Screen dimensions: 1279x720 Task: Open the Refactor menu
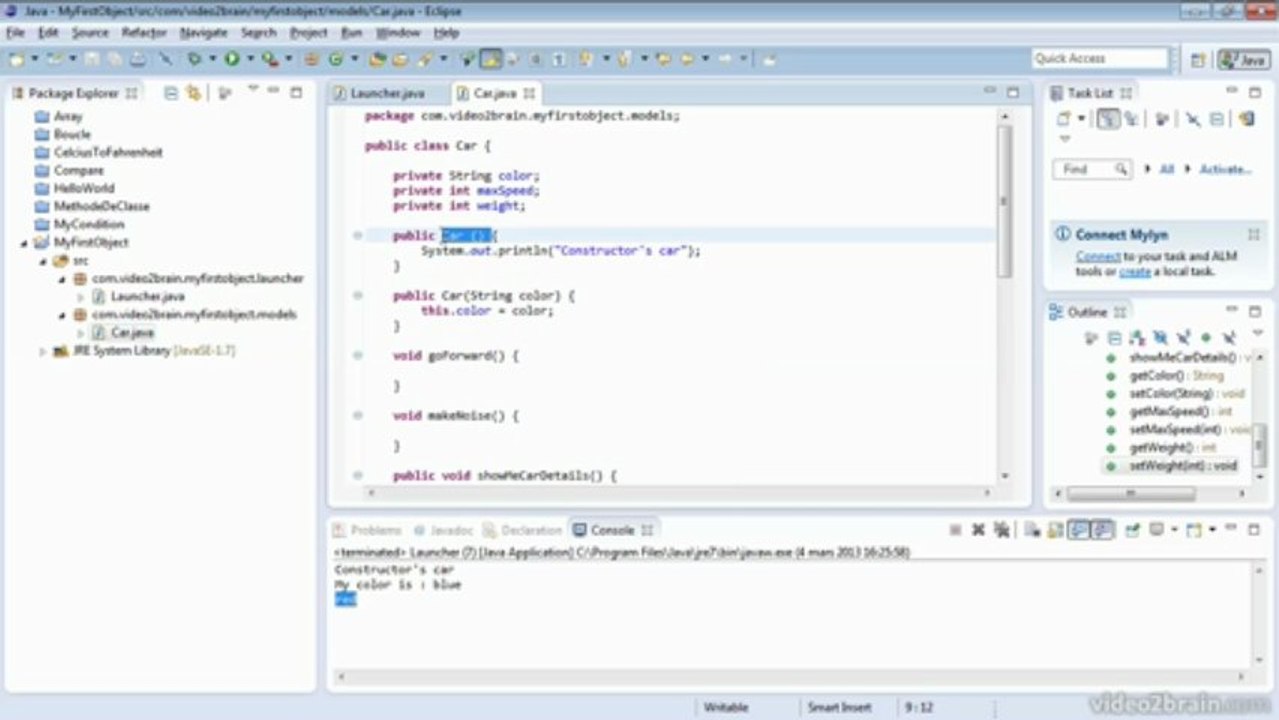[144, 33]
